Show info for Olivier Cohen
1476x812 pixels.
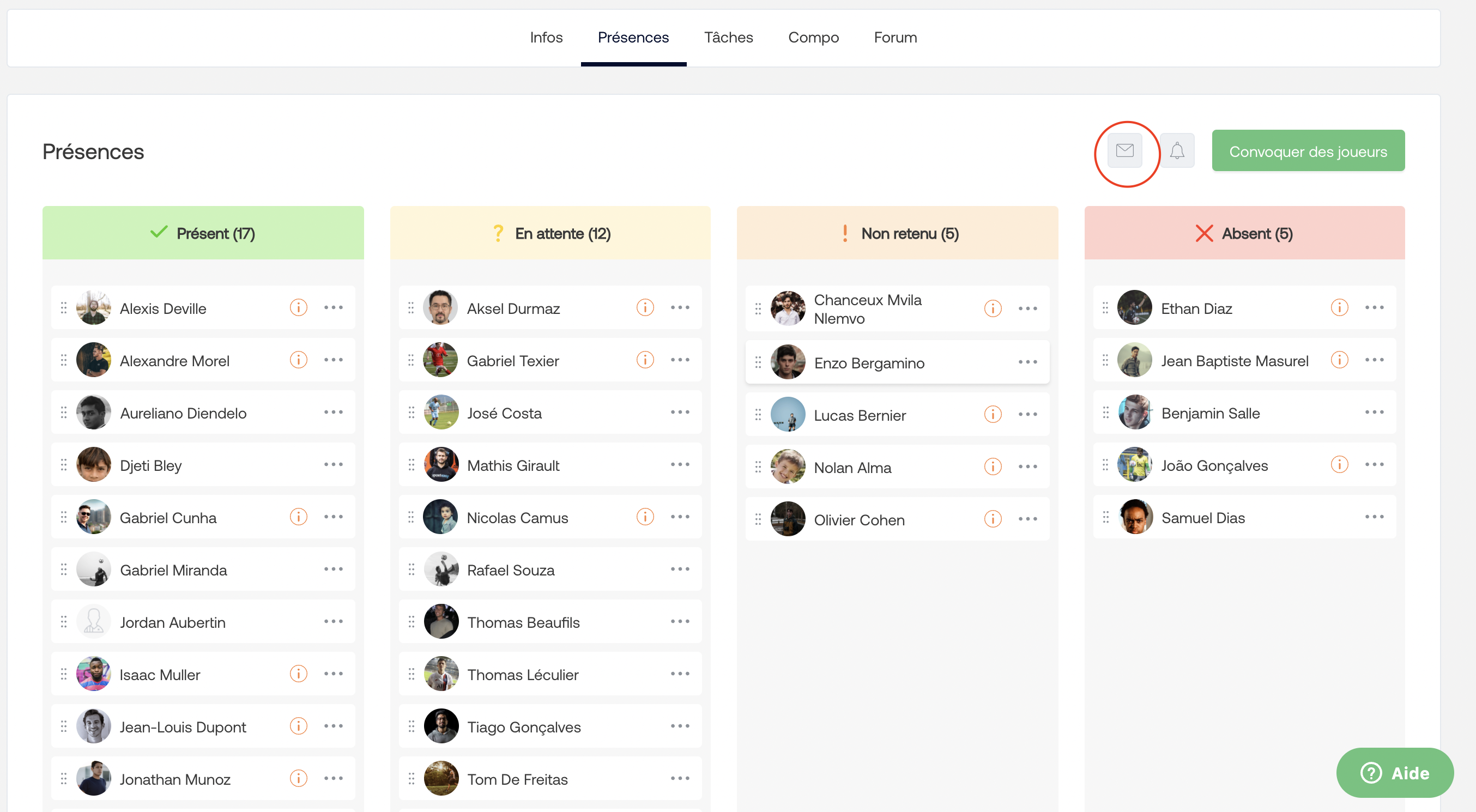[993, 519]
